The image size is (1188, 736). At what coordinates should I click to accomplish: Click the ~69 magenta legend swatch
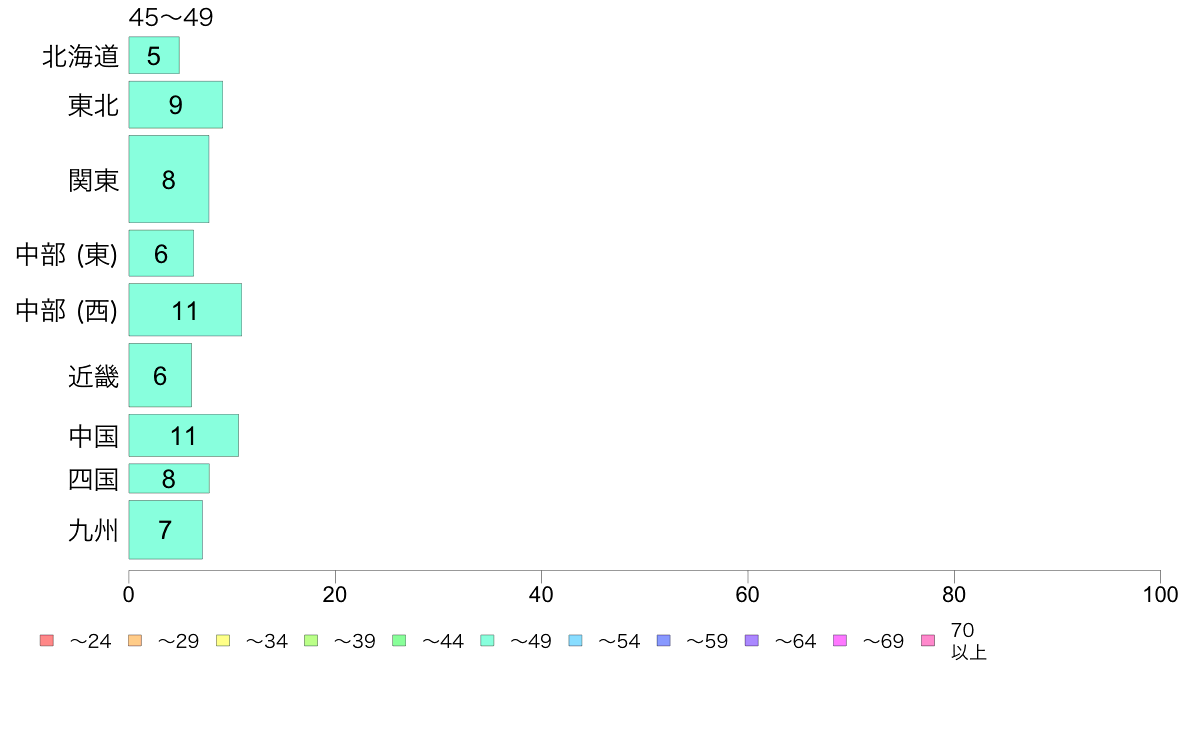tap(839, 640)
